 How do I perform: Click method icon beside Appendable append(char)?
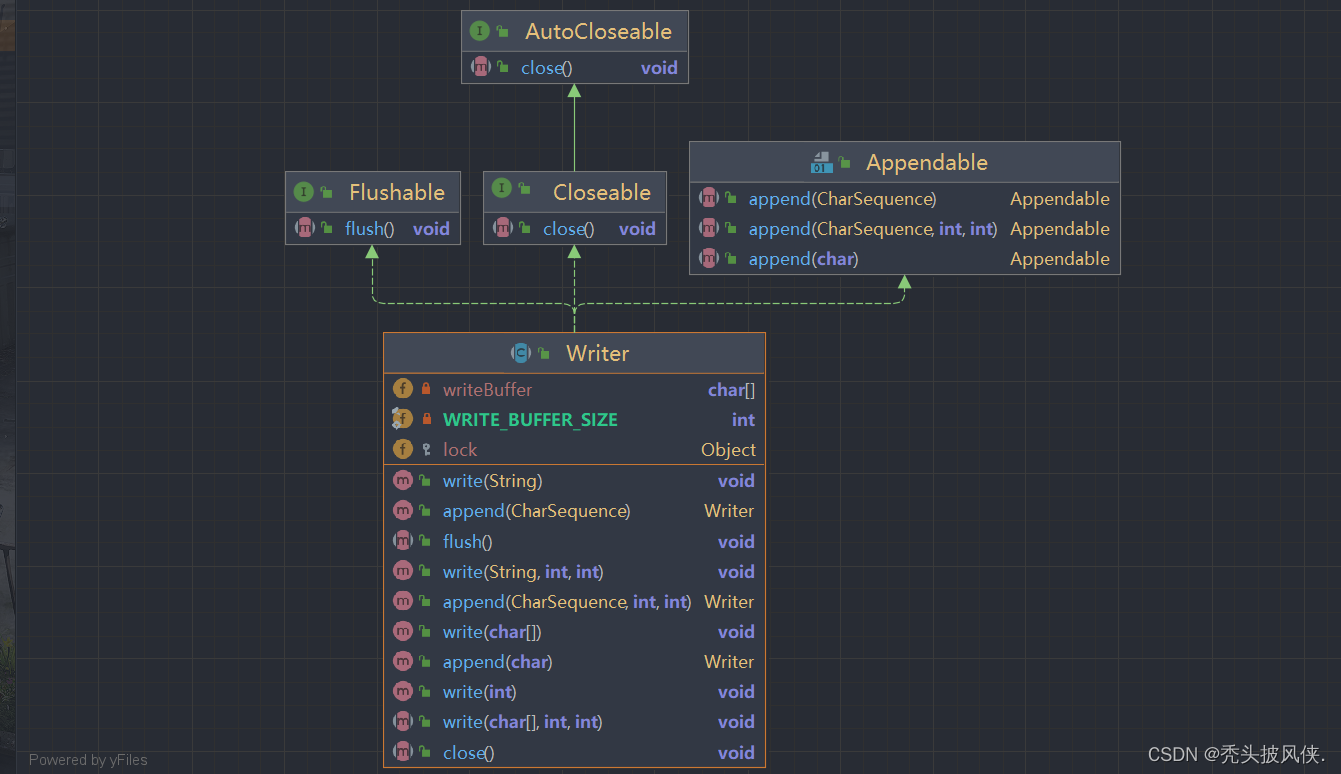click(x=709, y=259)
